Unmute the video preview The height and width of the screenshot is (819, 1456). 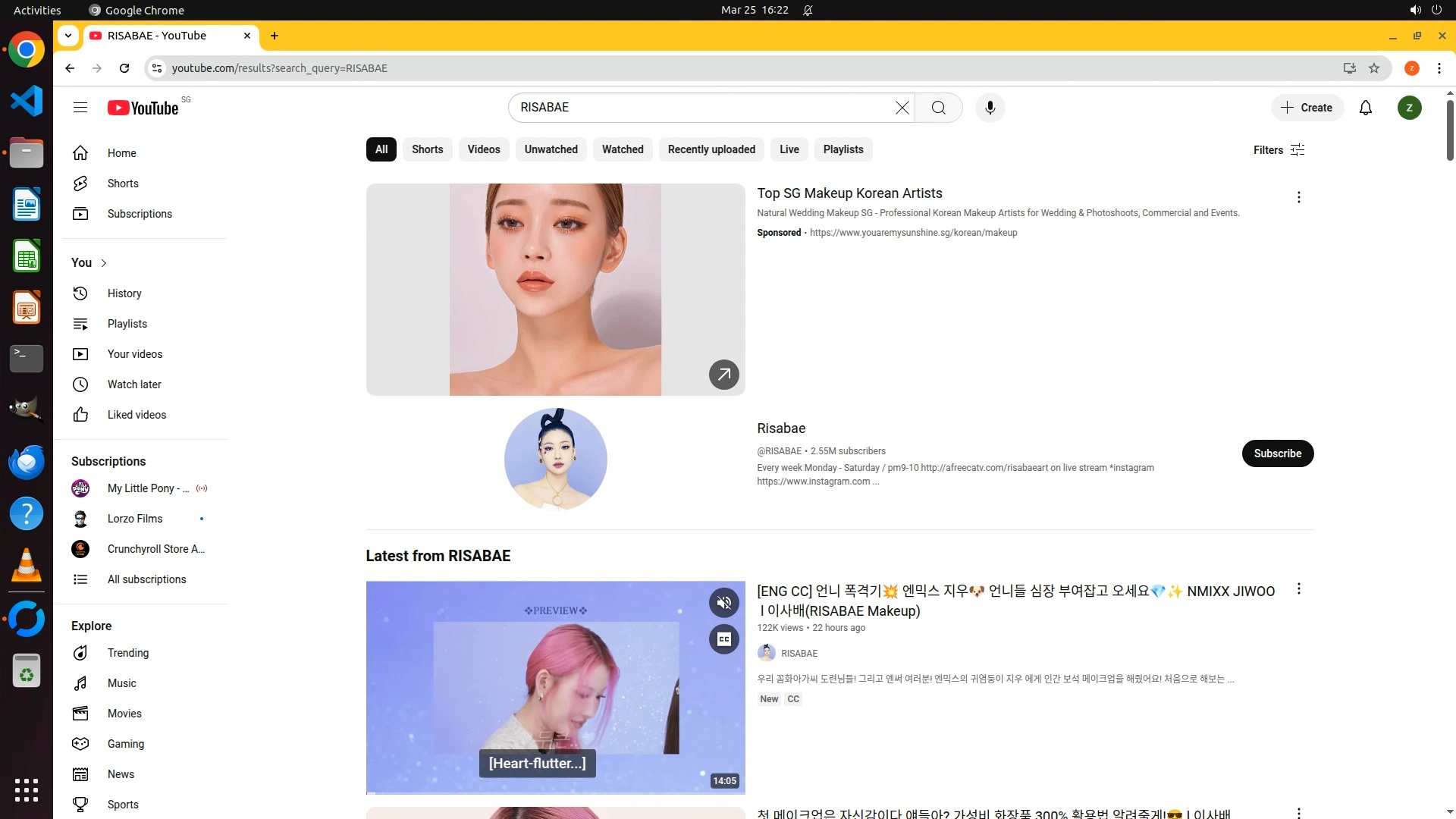(x=723, y=603)
